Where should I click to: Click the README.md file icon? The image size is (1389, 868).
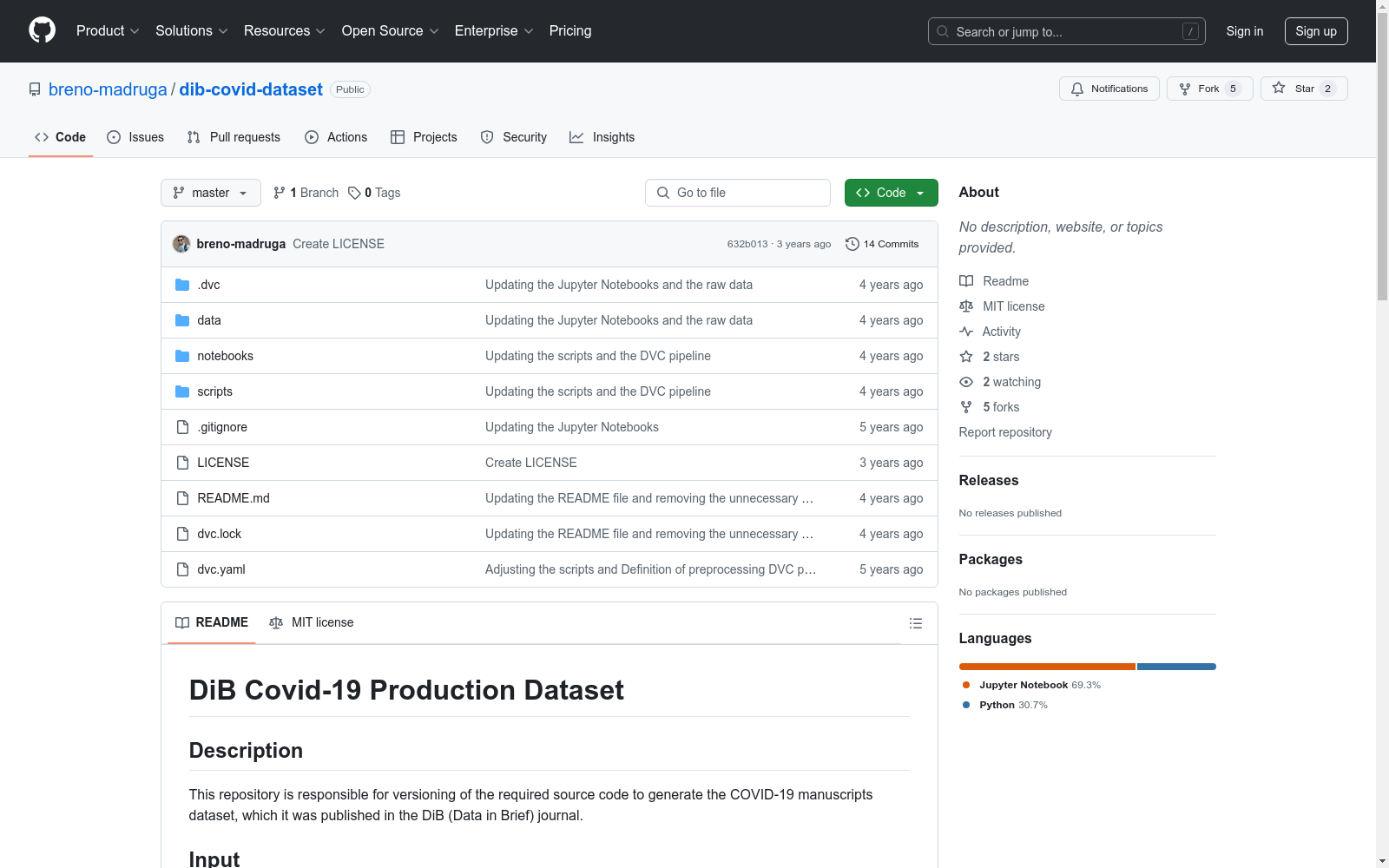182,498
